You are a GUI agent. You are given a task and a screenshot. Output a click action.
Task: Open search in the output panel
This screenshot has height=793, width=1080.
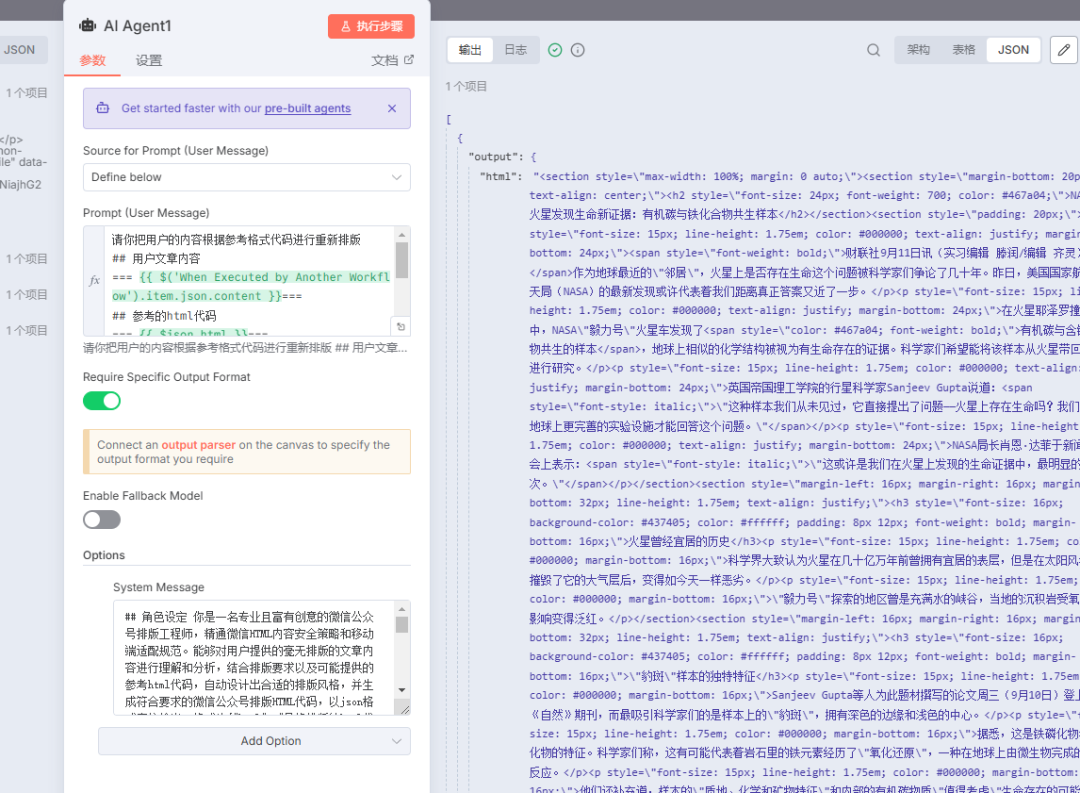[873, 50]
